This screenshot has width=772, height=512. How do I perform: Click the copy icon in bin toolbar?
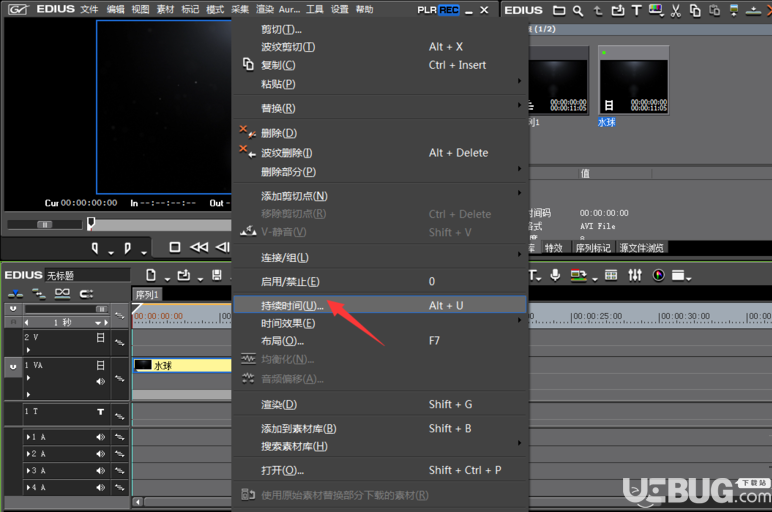(695, 10)
